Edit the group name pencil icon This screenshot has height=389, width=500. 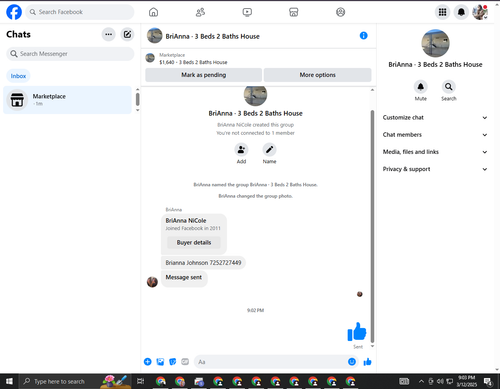[269, 150]
